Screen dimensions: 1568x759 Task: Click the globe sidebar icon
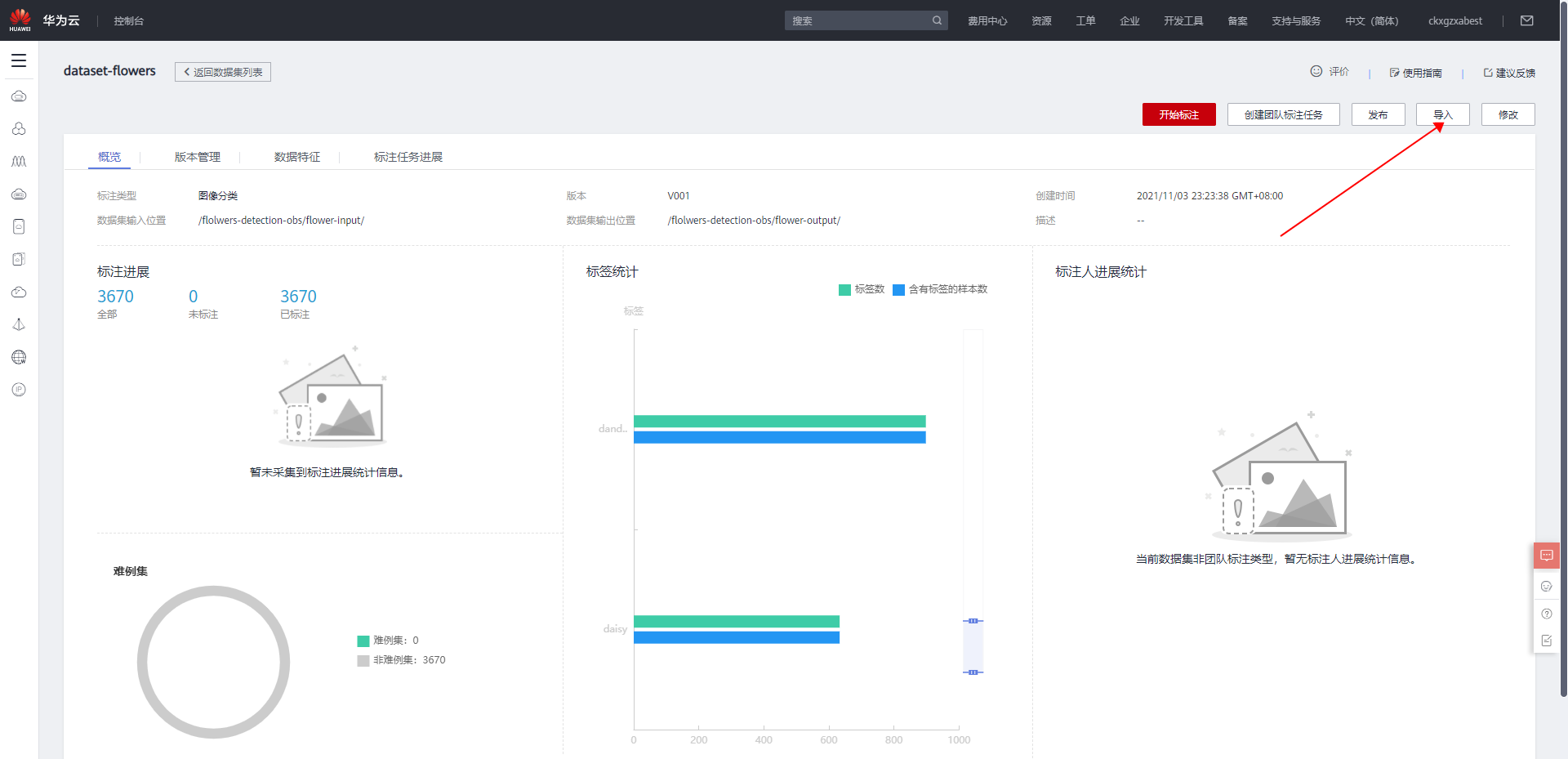[x=19, y=357]
